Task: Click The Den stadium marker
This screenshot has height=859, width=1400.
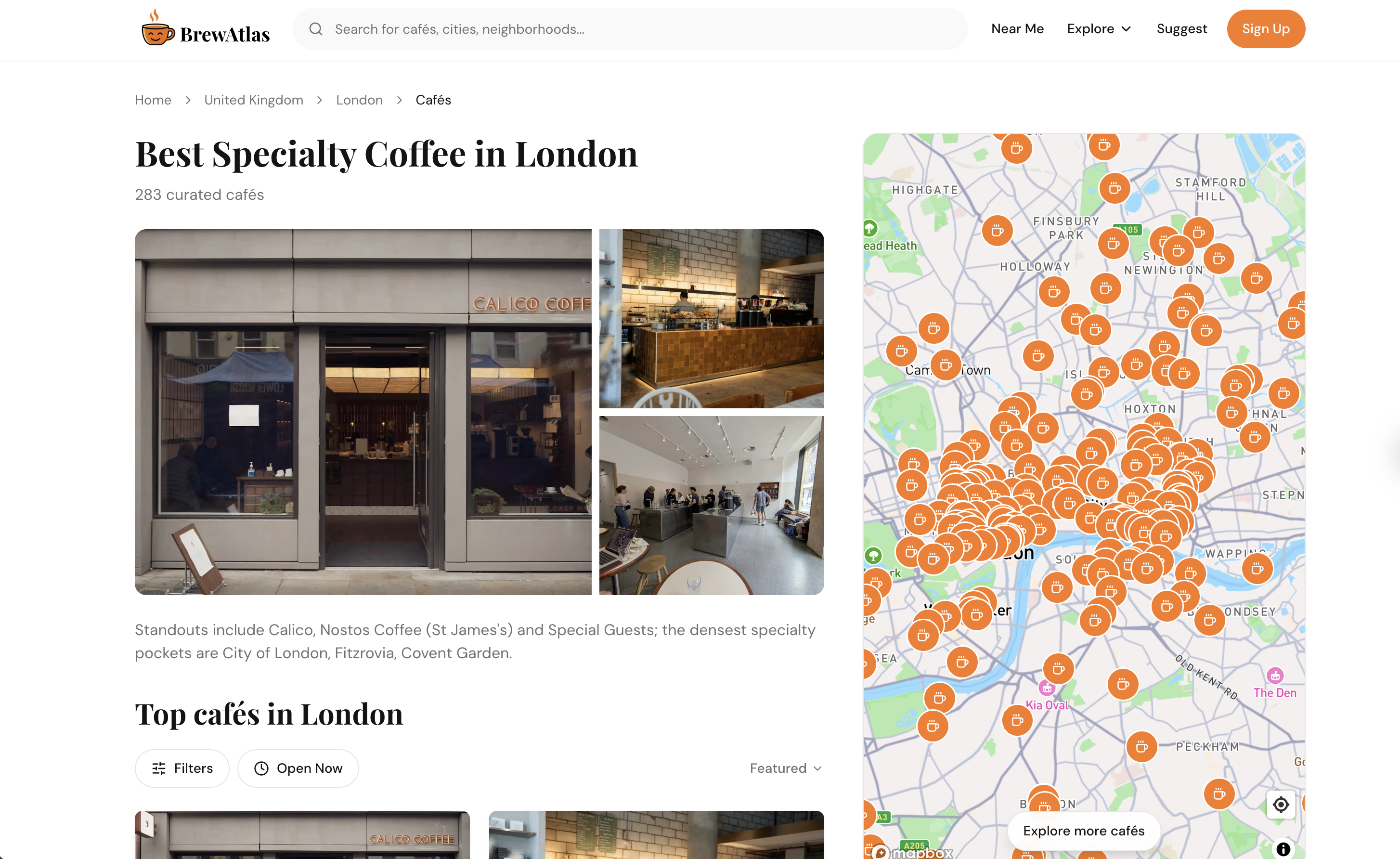Action: [x=1275, y=675]
